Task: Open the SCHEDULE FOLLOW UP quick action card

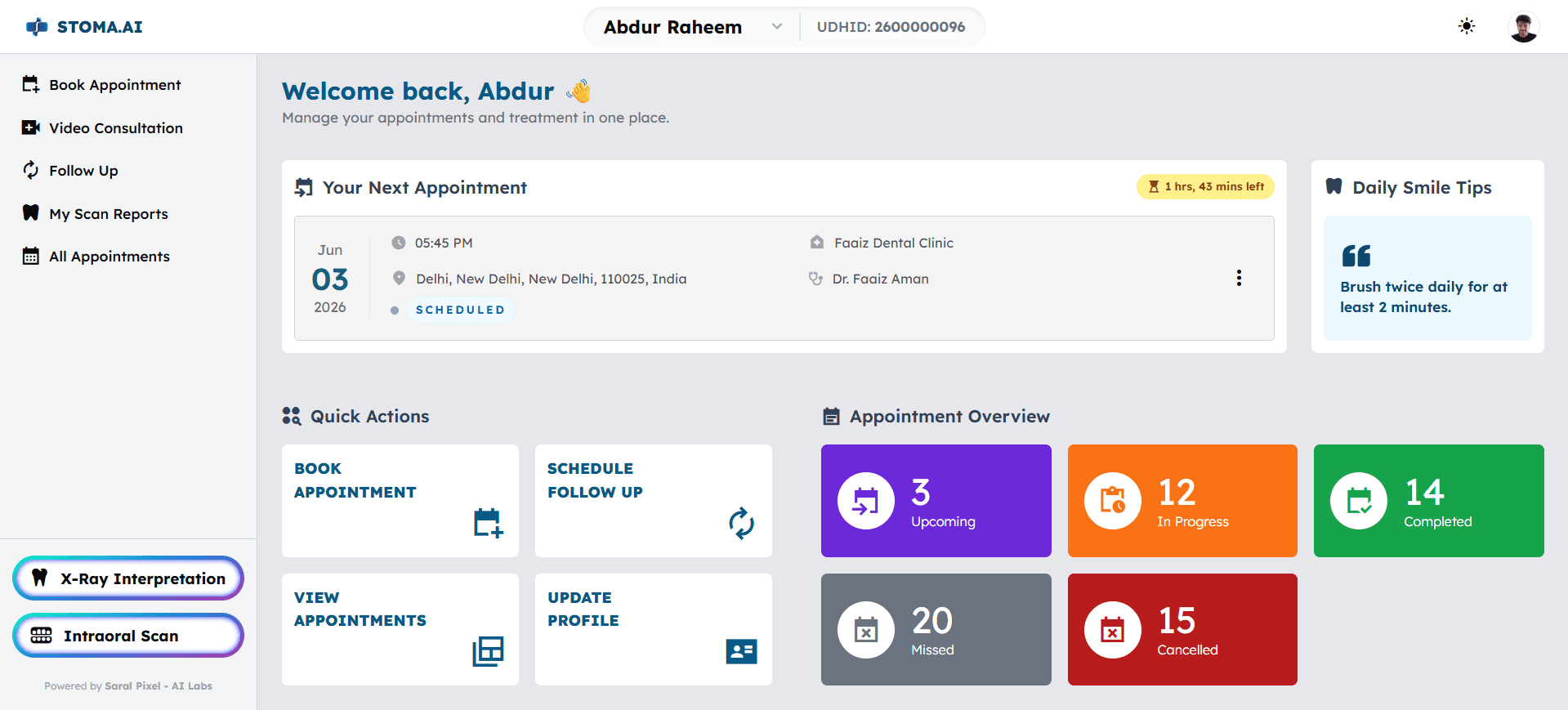Action: 654,501
